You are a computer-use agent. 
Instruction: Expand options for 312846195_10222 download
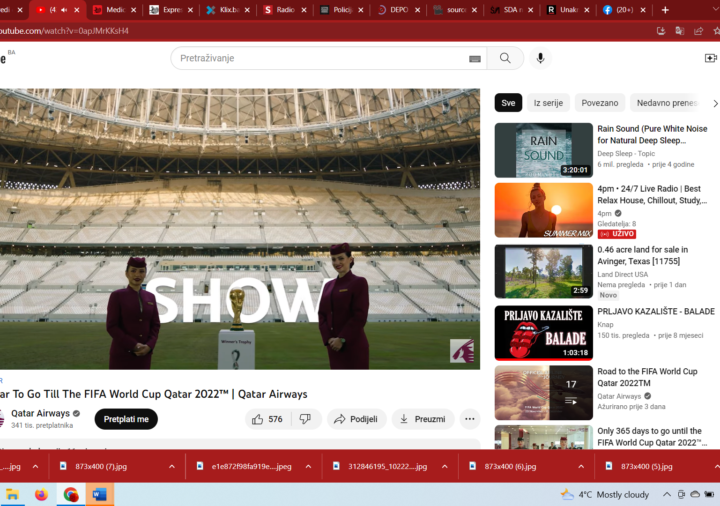pyautogui.click(x=444, y=466)
